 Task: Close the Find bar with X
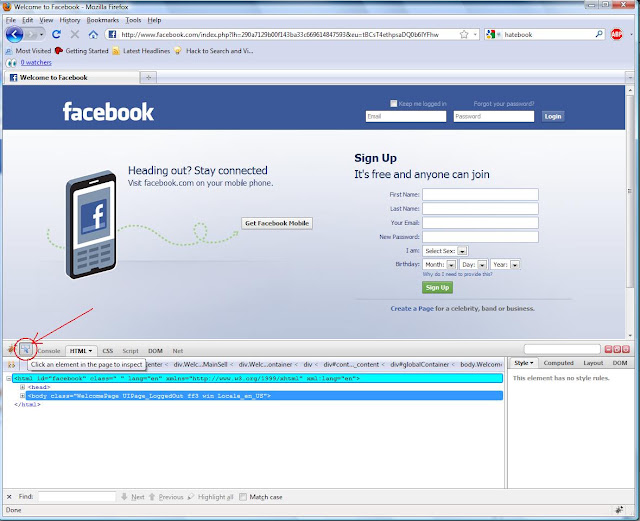click(9, 497)
